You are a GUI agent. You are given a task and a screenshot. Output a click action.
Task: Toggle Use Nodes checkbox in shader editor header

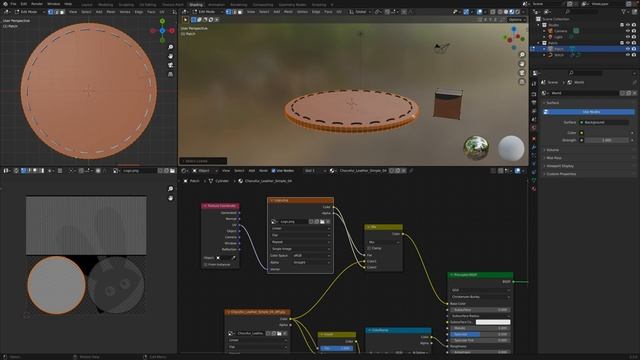pos(273,171)
